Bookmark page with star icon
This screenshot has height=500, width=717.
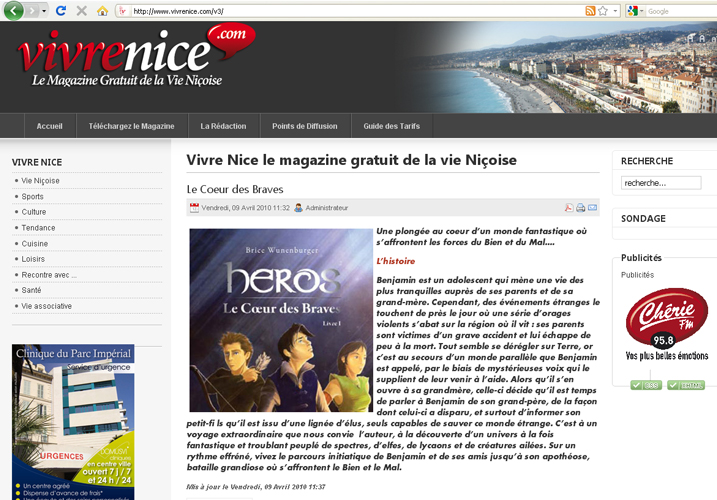coord(603,11)
